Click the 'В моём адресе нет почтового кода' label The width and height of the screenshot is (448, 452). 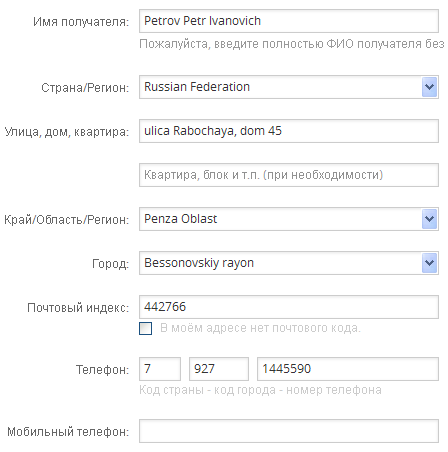(x=260, y=328)
